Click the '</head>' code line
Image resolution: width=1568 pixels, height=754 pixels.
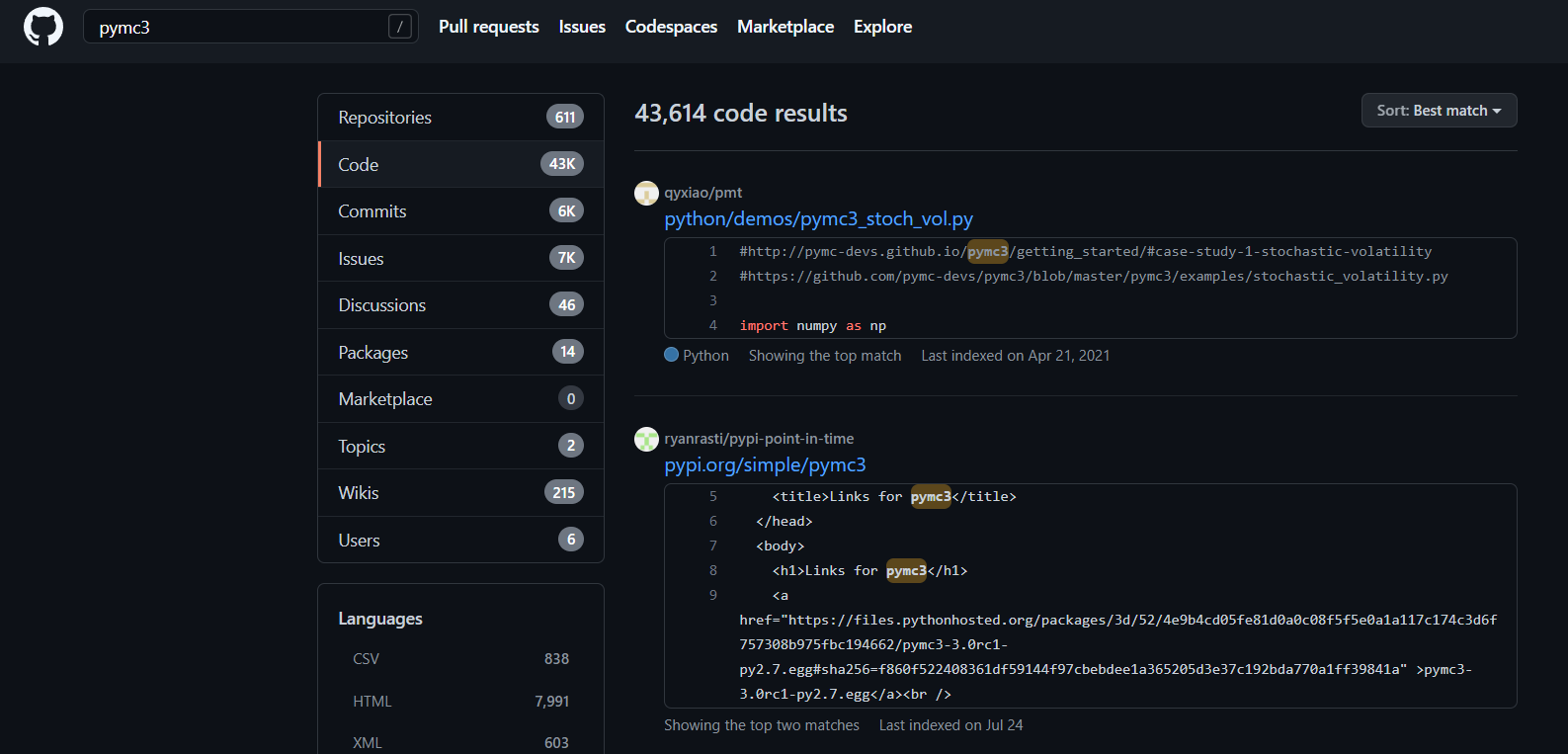pos(784,522)
